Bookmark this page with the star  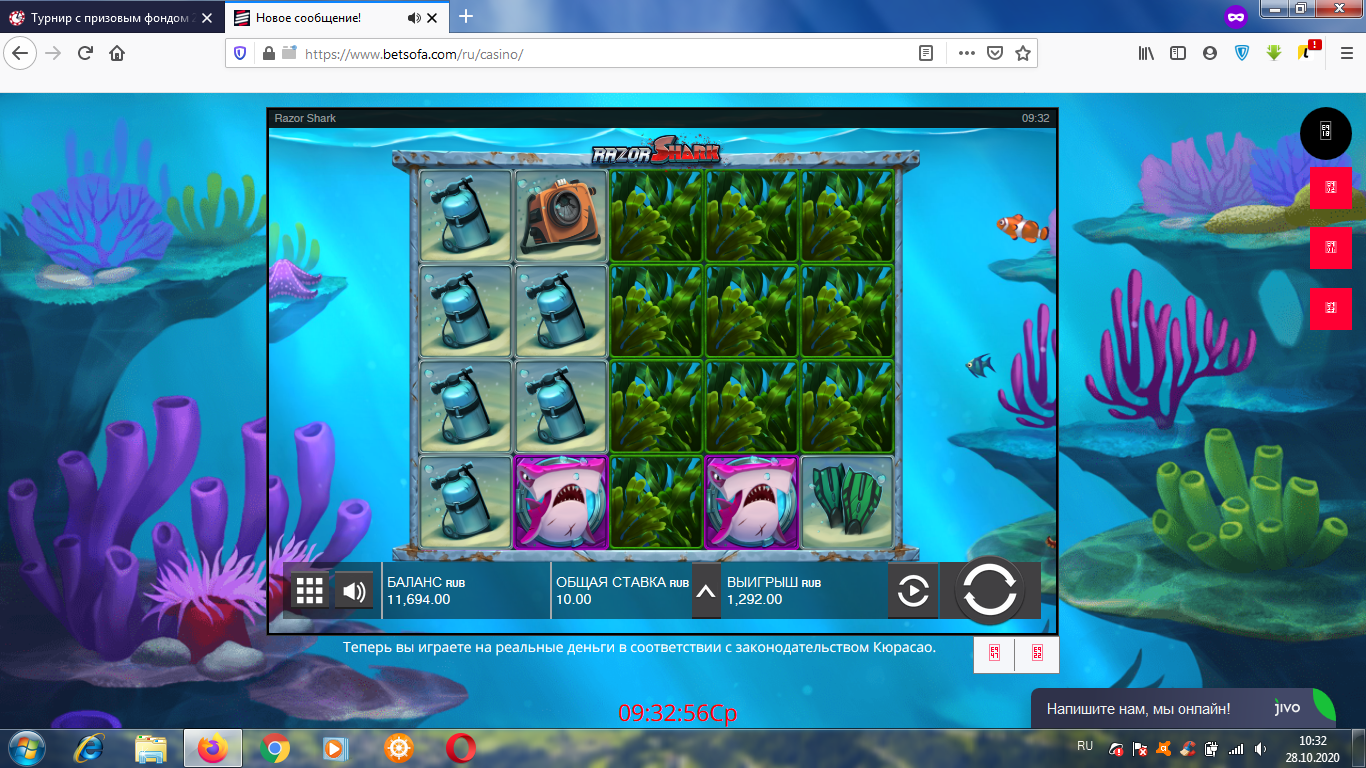point(1022,53)
